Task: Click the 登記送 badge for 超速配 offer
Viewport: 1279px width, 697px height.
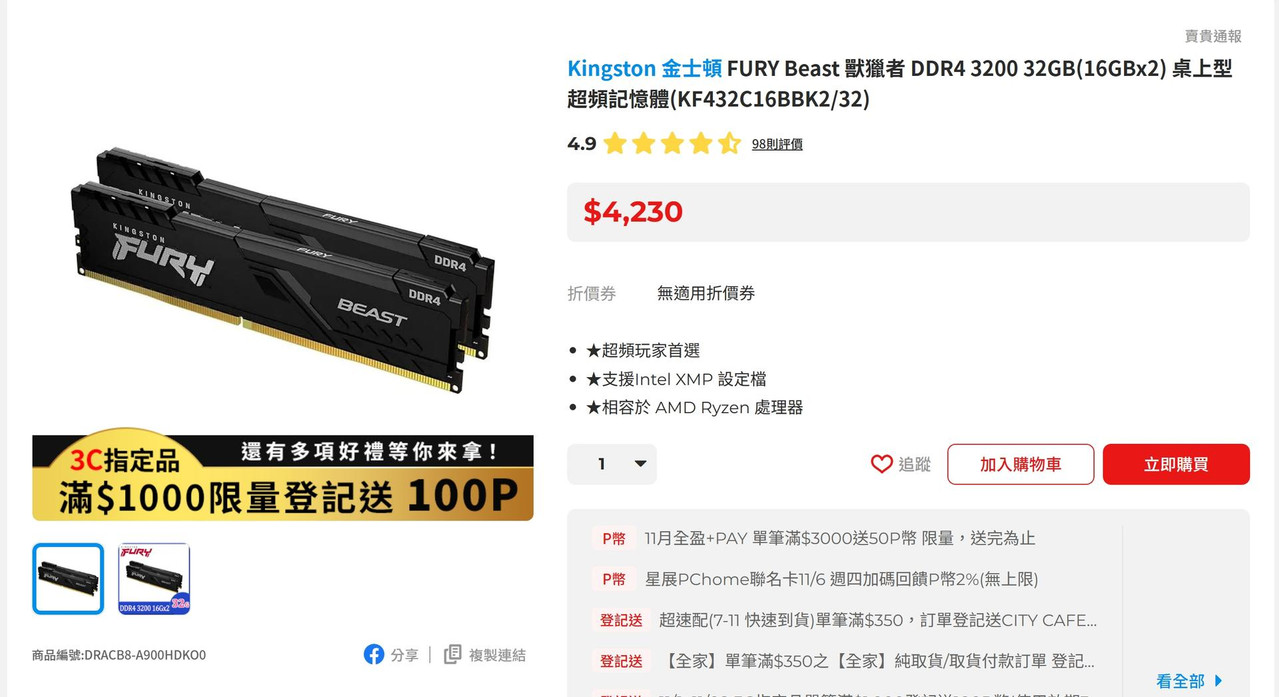Action: tap(621, 620)
